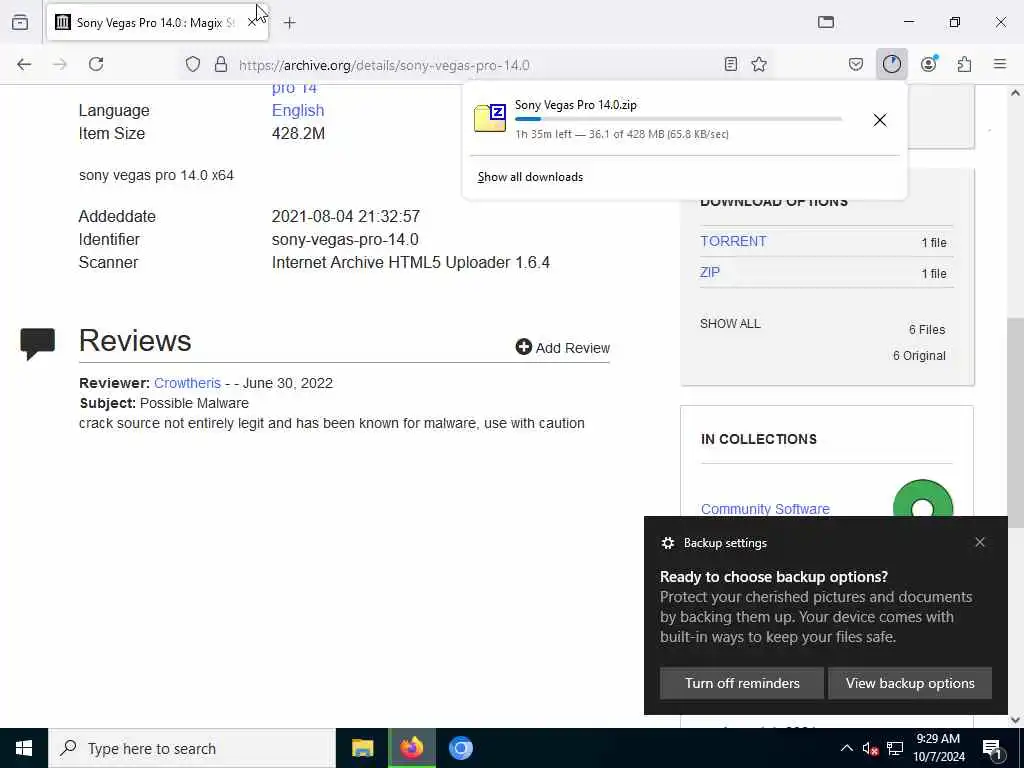The height and width of the screenshot is (768, 1024).
Task: Click View backup options button
Action: point(910,683)
